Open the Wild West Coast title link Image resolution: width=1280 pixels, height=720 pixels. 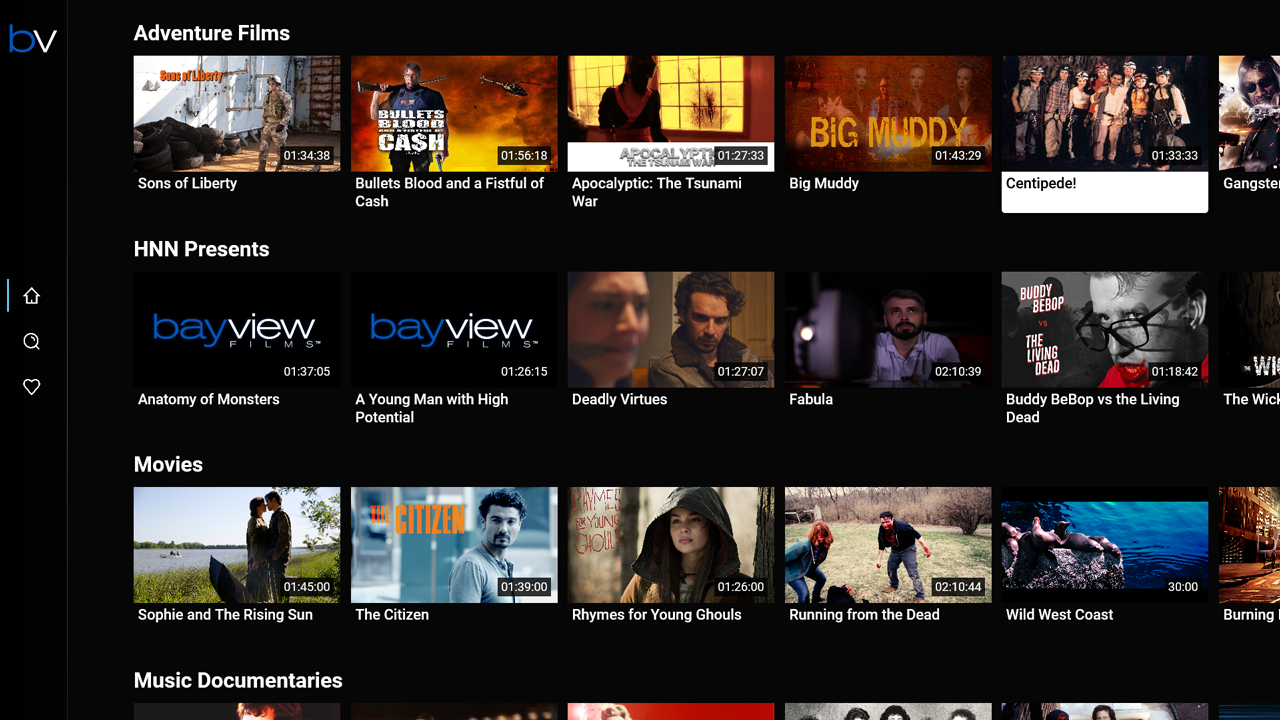(1059, 614)
